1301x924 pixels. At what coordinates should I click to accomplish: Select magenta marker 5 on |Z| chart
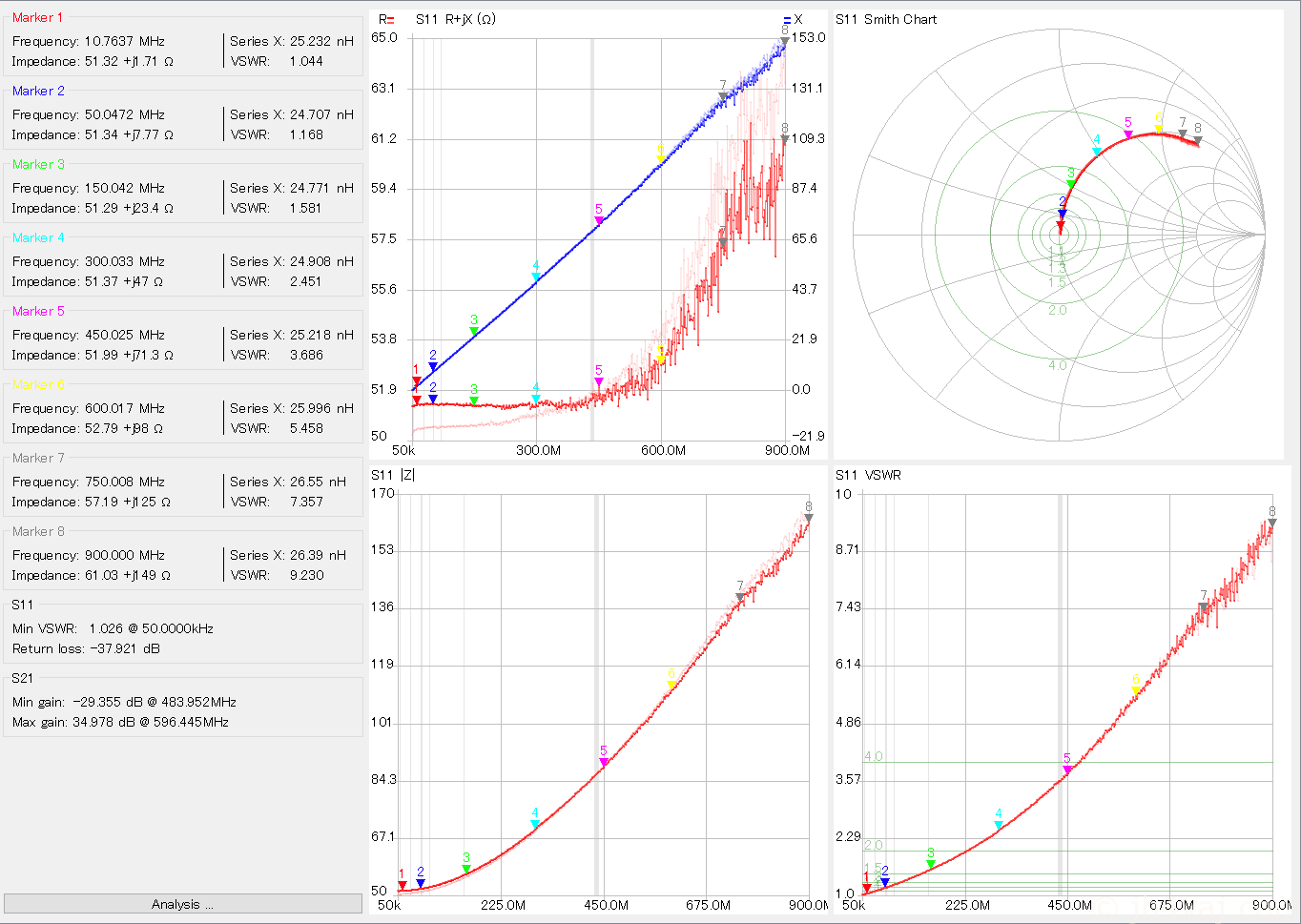coord(604,762)
